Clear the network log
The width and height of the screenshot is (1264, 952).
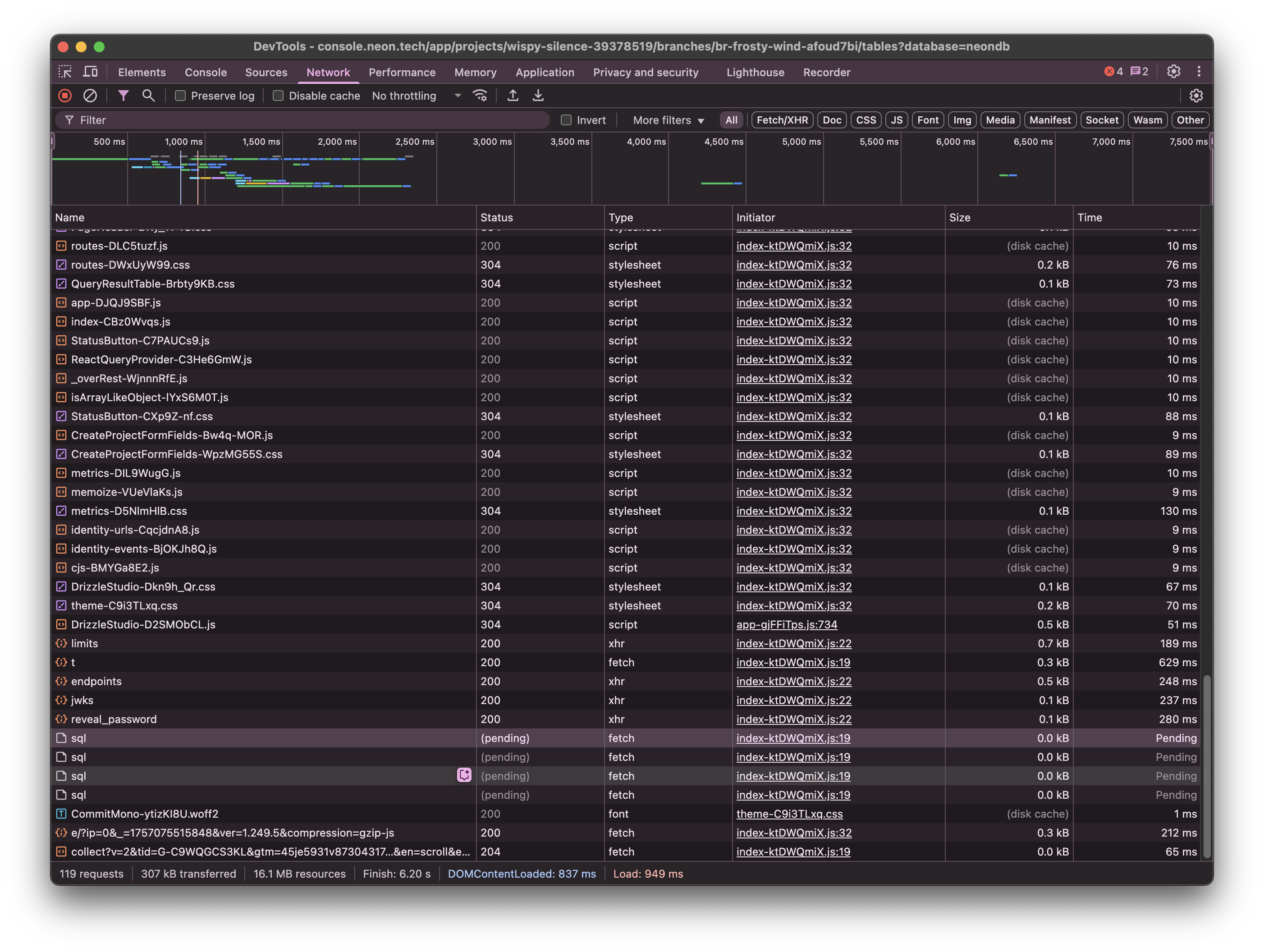(90, 96)
